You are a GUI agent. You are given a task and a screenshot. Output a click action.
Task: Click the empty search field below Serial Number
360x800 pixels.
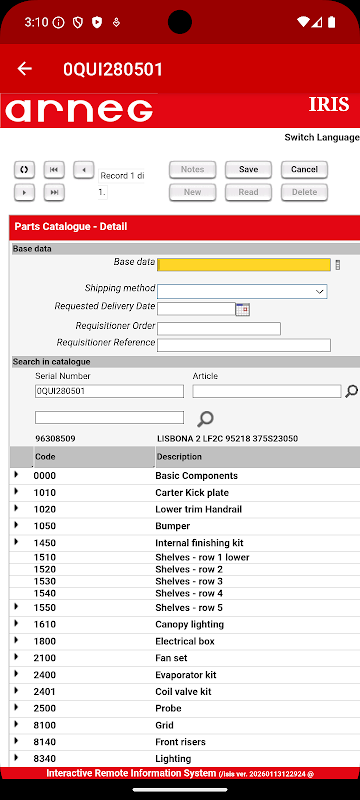coord(109,417)
